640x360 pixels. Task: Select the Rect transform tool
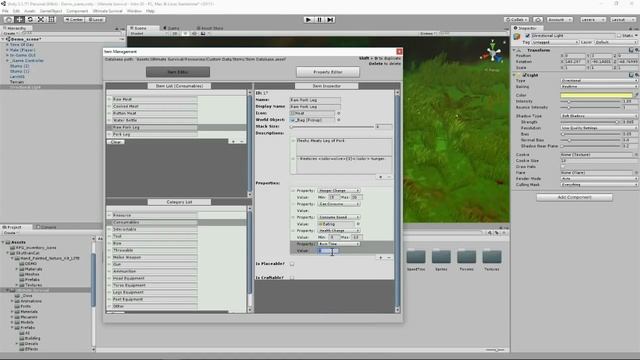pyautogui.click(x=51, y=20)
